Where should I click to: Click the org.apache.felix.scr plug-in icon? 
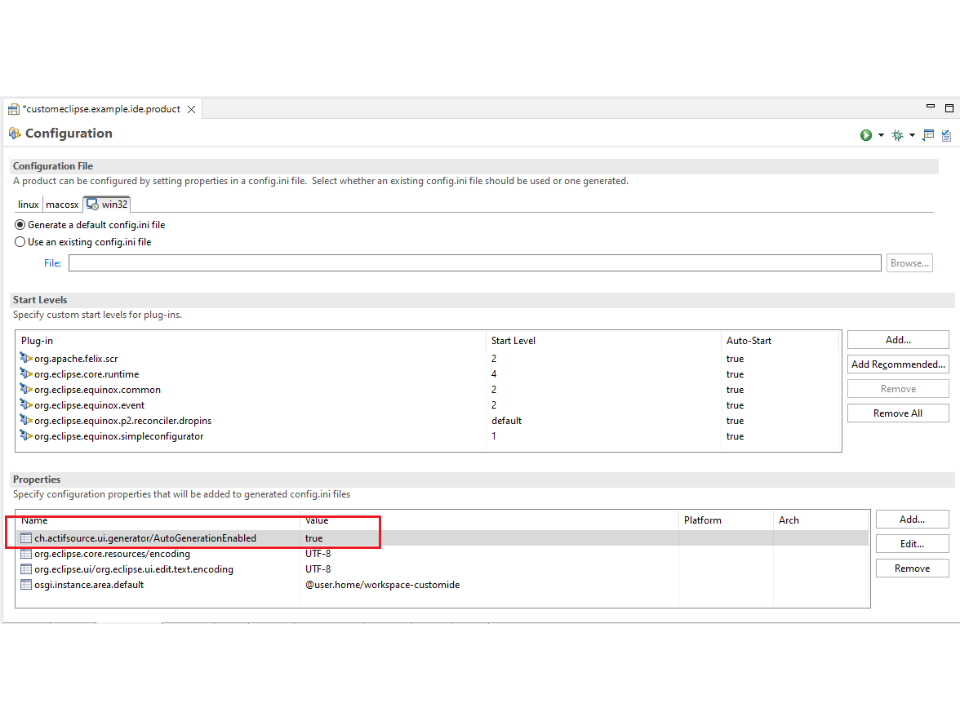(26, 358)
